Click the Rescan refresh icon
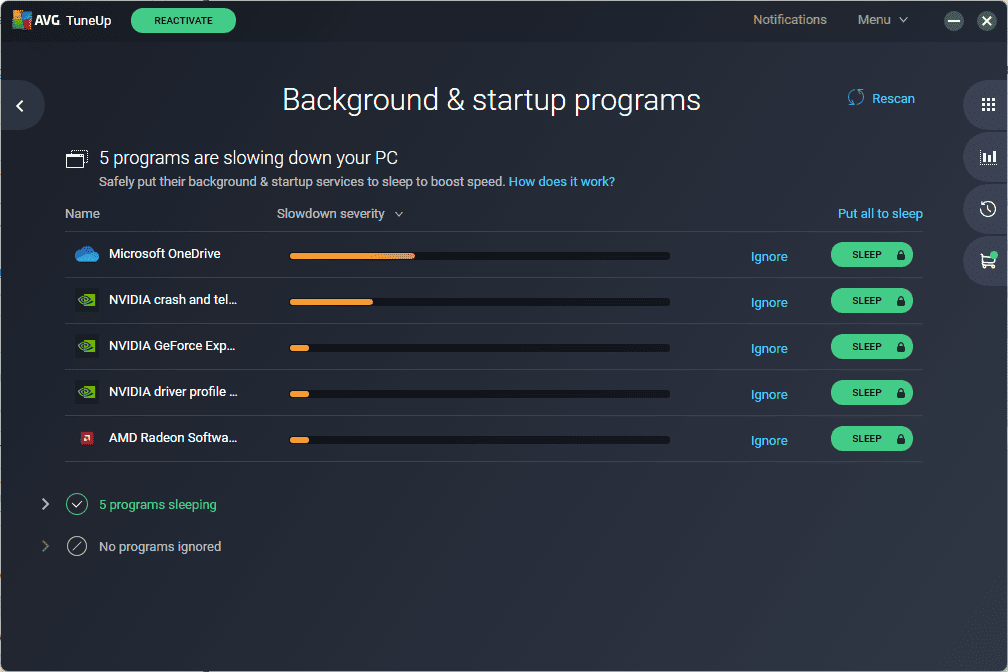The width and height of the screenshot is (1008, 672). click(x=856, y=98)
